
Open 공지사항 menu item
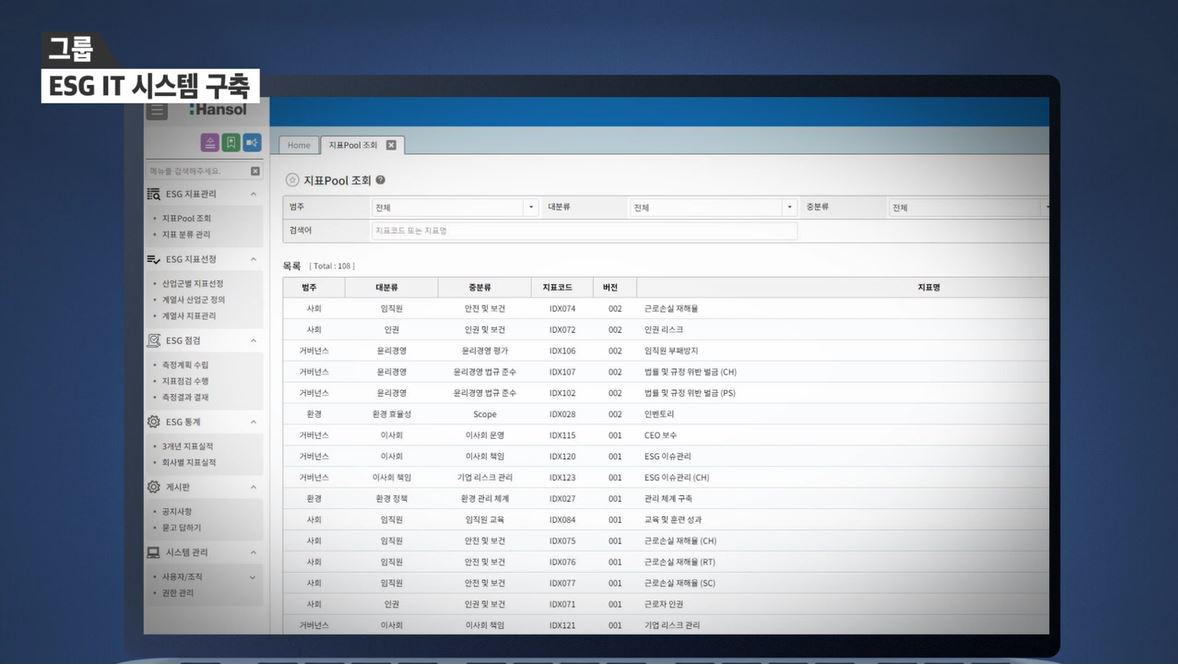pos(177,511)
